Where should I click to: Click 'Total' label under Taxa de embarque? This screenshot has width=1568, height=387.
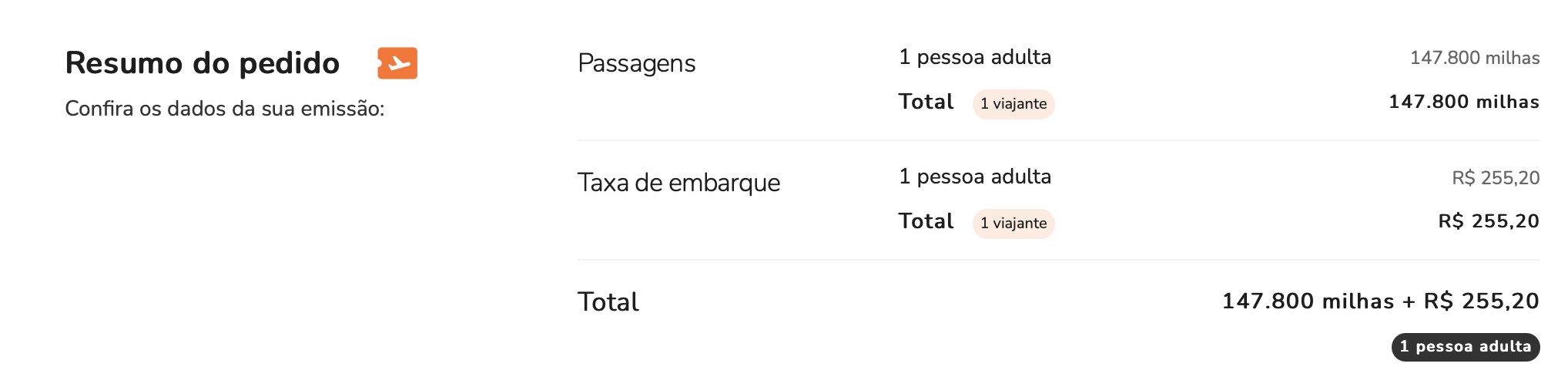(926, 221)
